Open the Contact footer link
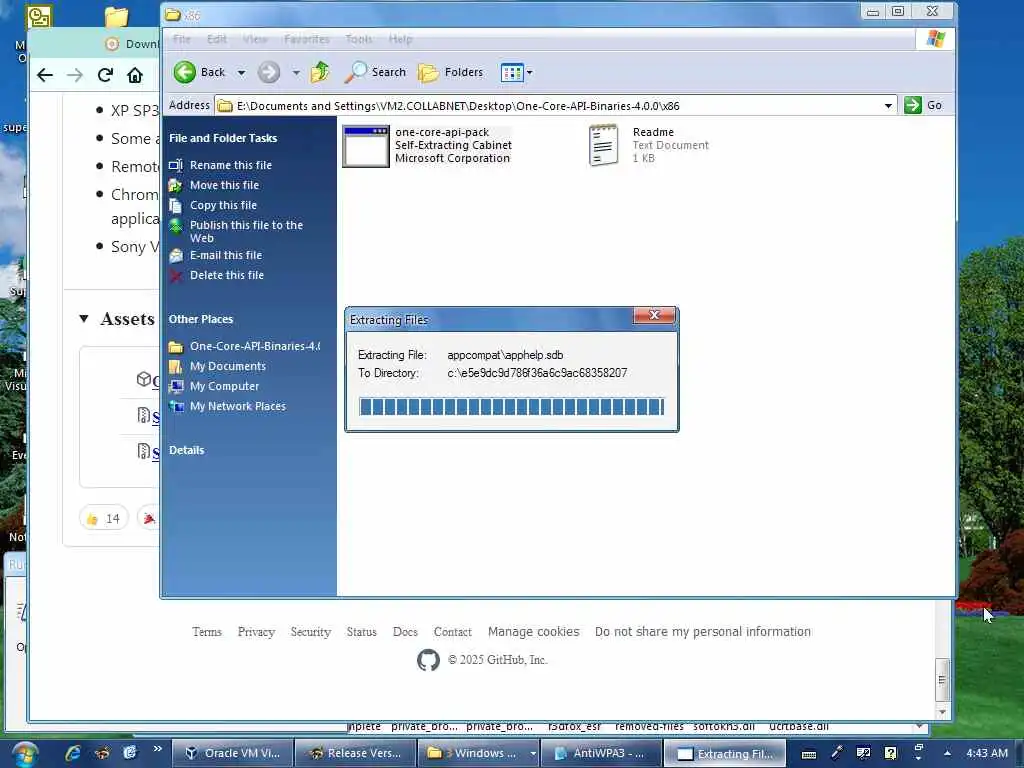 [x=453, y=632]
